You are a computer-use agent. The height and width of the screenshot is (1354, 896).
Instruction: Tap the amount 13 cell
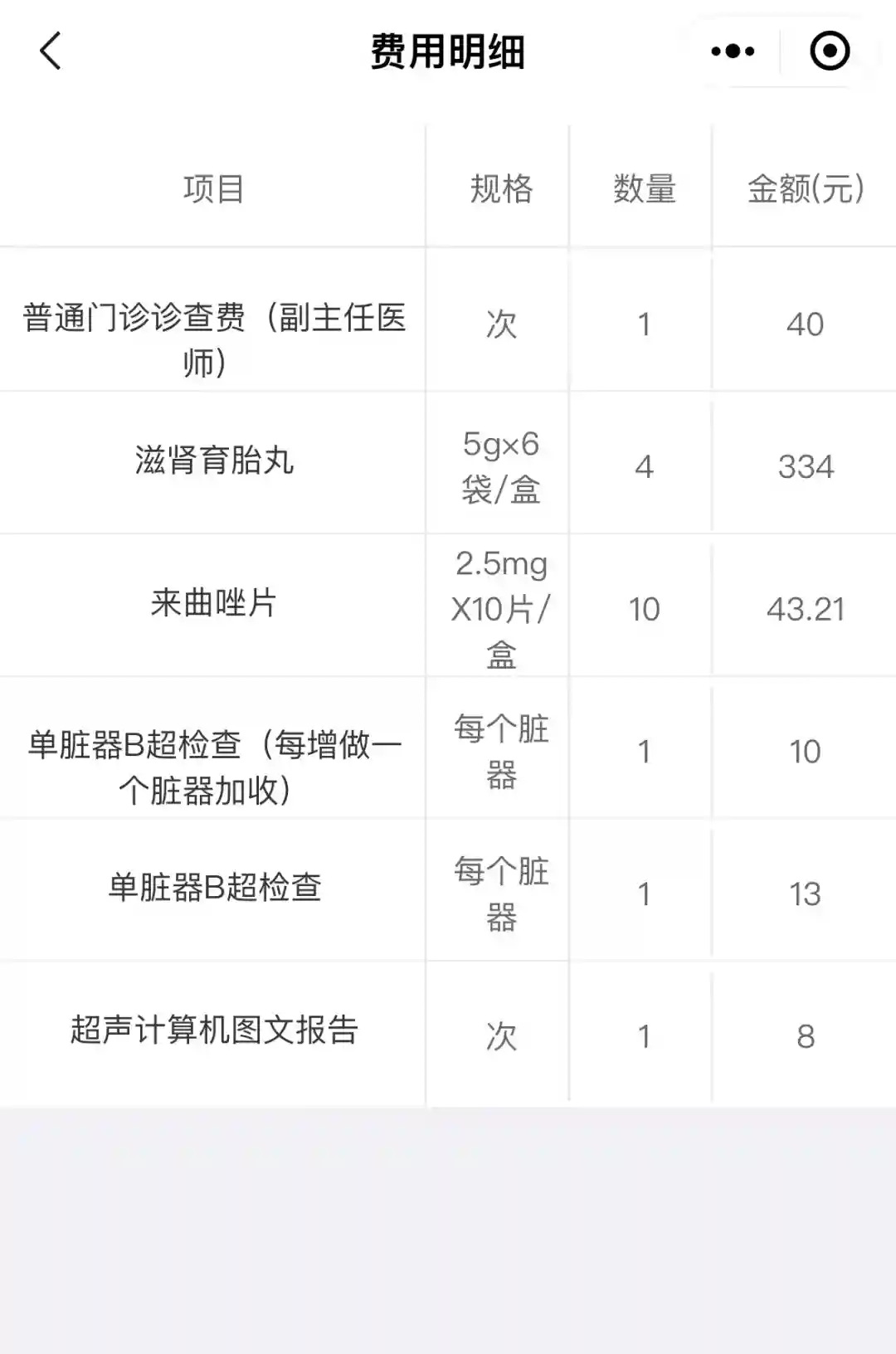pos(805,894)
